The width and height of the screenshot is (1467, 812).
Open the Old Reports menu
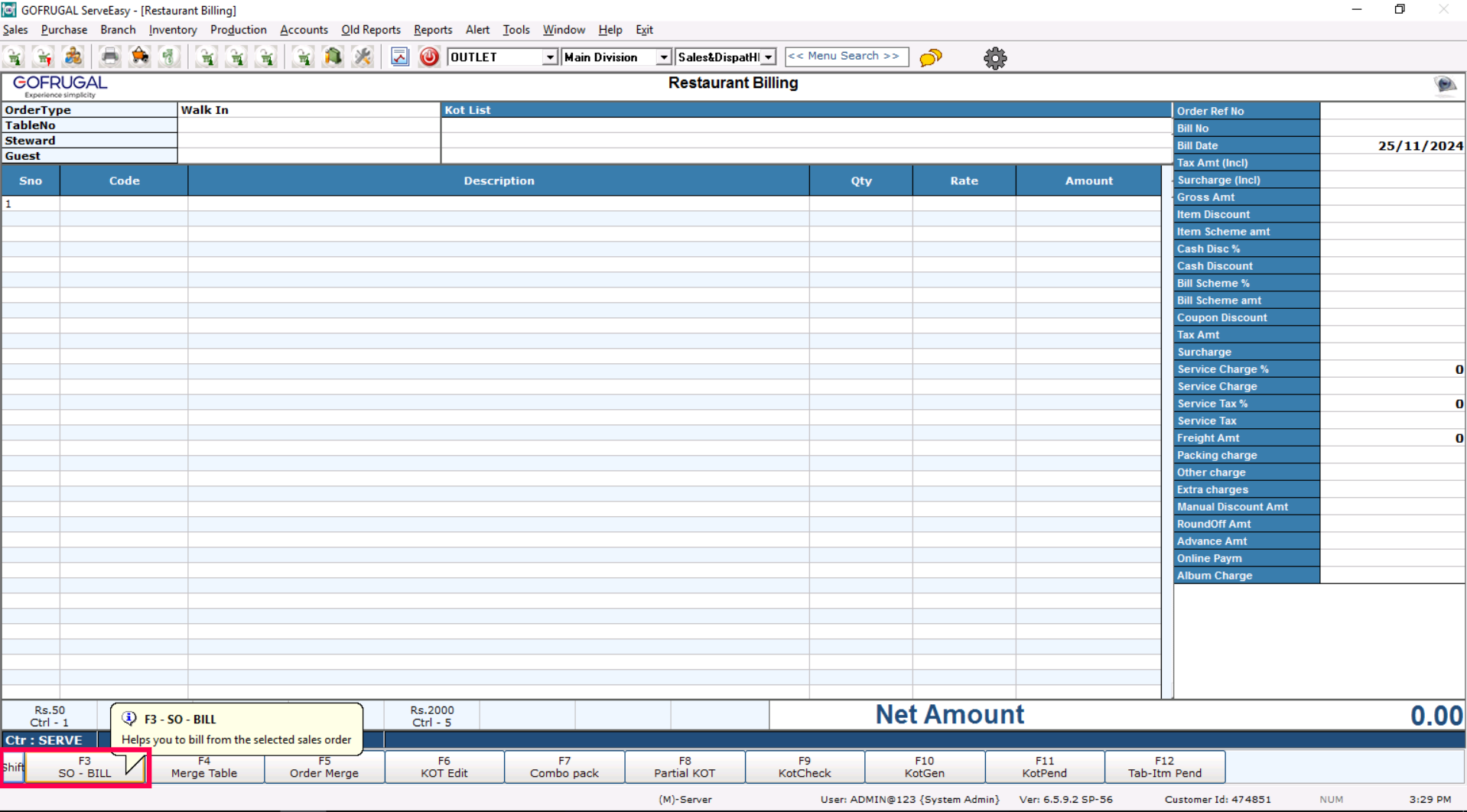(370, 30)
